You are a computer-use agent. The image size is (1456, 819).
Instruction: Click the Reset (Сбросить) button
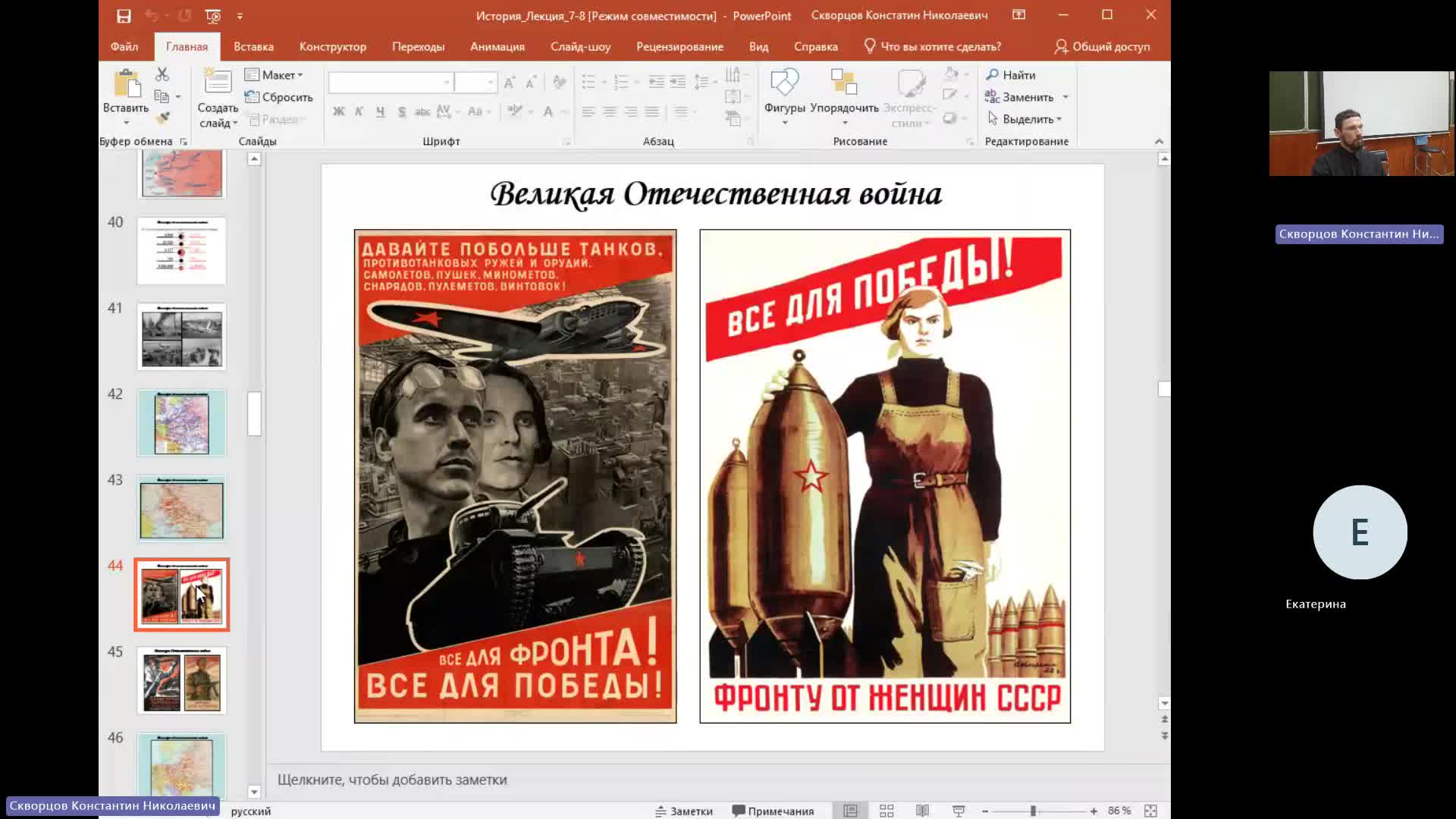coord(278,97)
